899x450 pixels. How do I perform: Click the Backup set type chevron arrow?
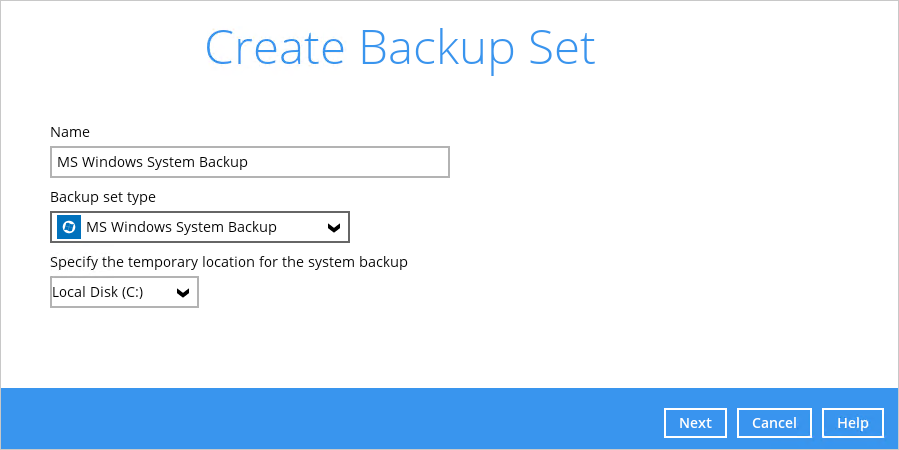pyautogui.click(x=334, y=228)
